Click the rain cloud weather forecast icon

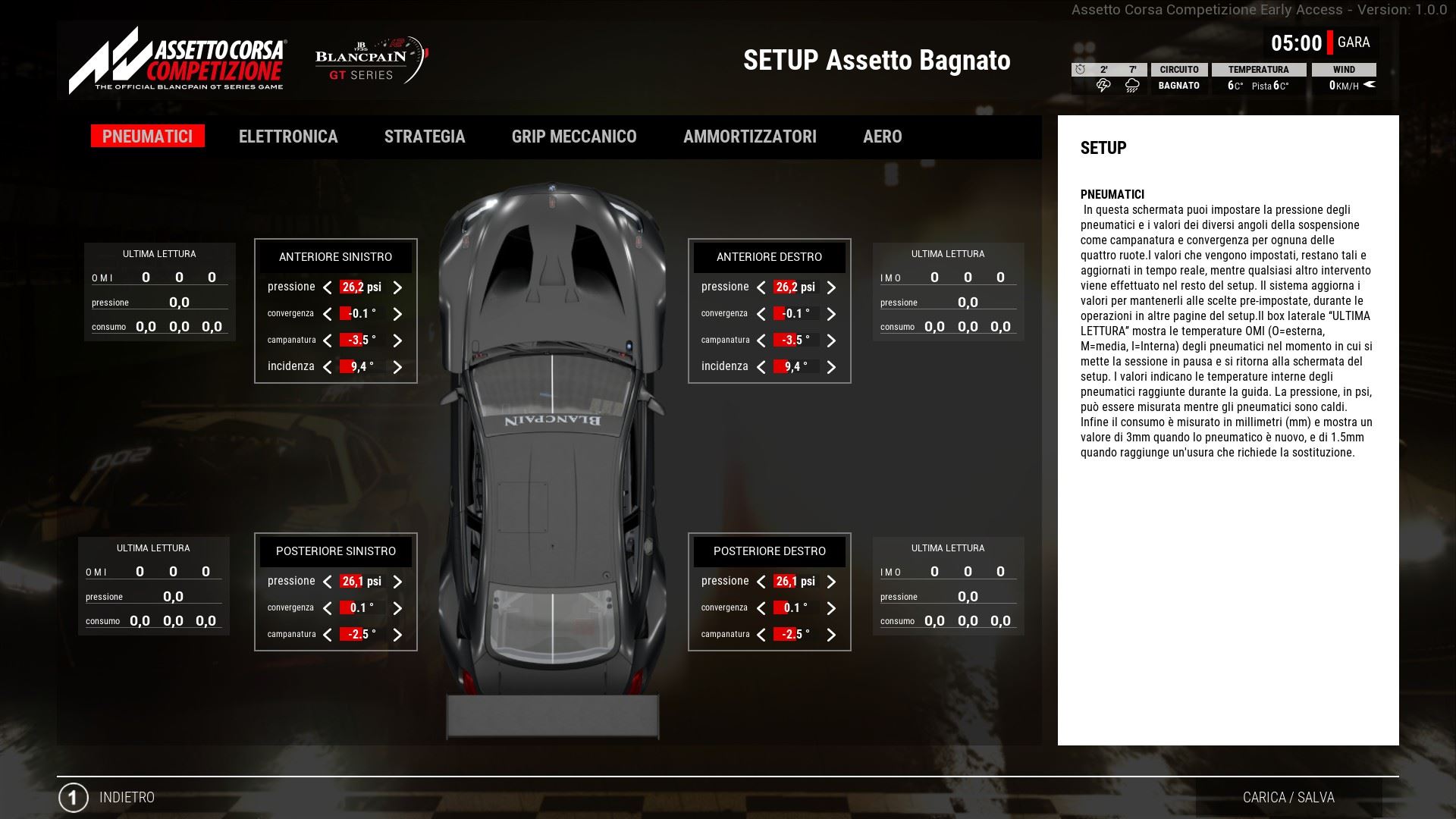click(1132, 86)
